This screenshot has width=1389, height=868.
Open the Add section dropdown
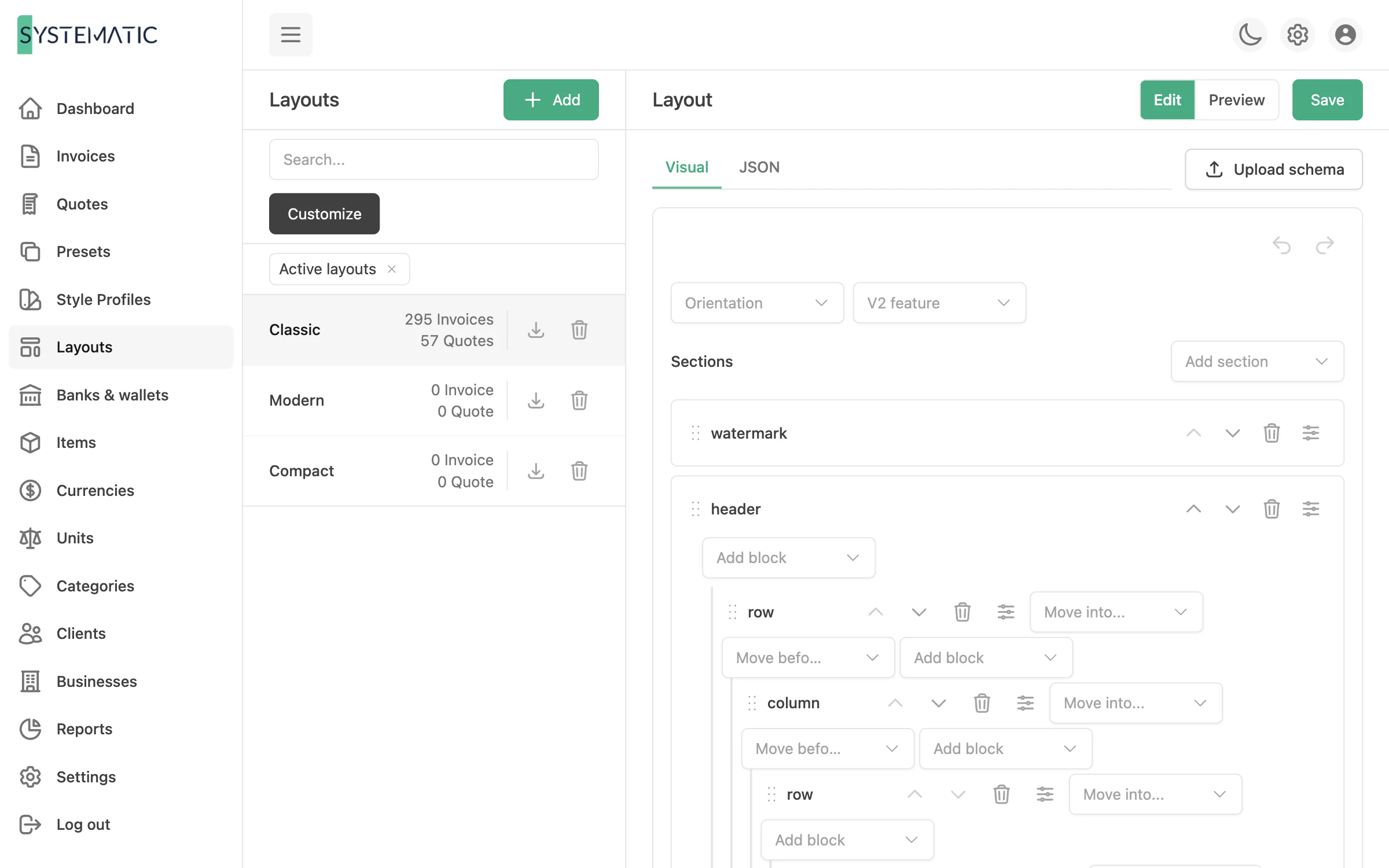coord(1257,361)
